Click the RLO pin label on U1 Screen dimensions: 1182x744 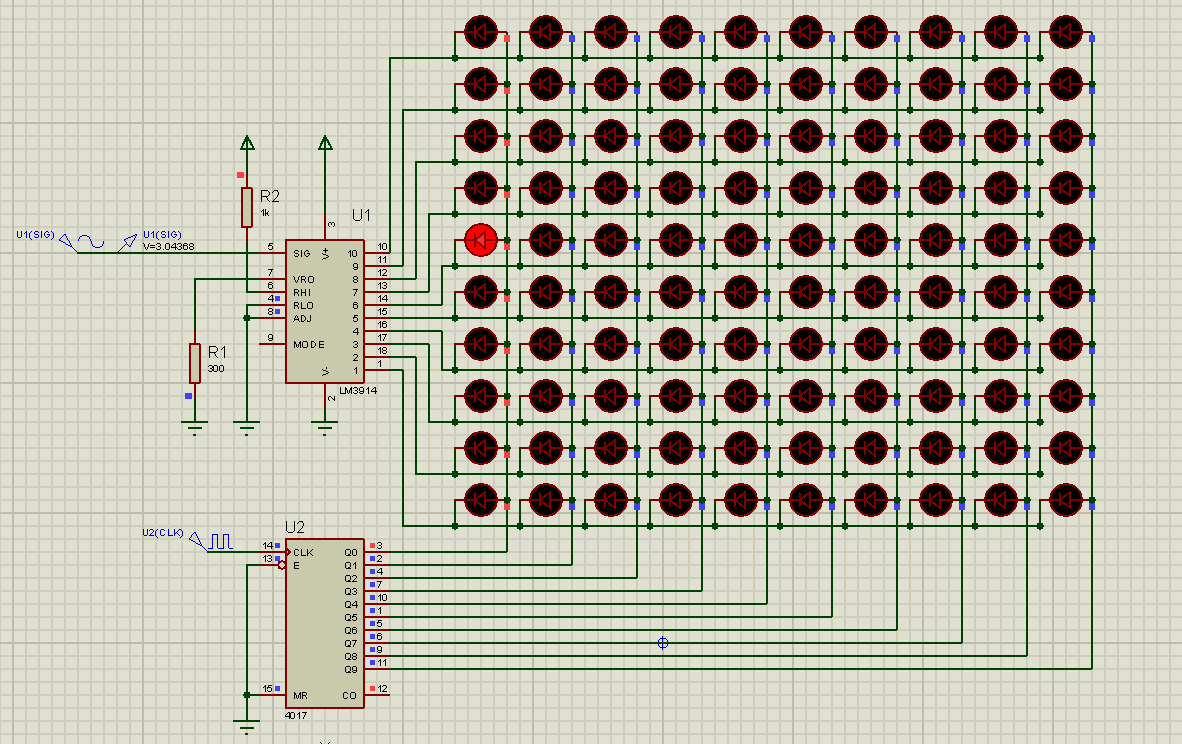tap(303, 305)
